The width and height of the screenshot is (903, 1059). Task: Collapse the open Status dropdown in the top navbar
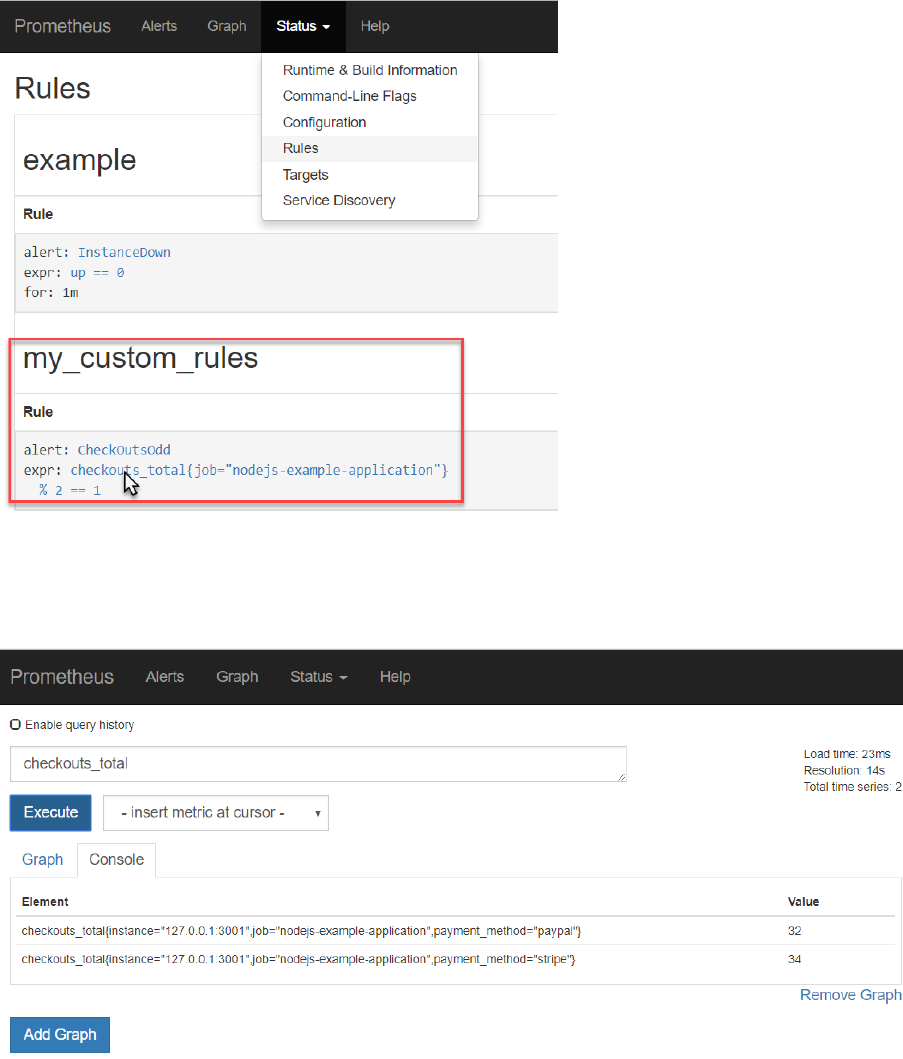pyautogui.click(x=303, y=26)
